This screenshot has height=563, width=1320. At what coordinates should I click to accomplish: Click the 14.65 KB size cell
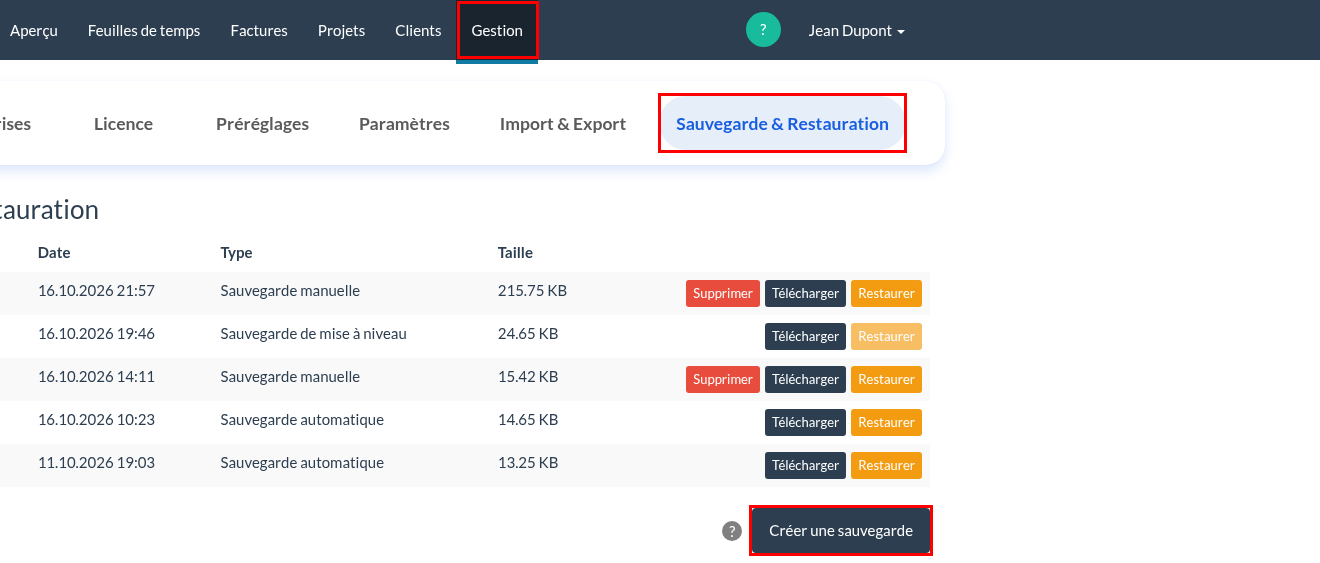[x=528, y=420]
